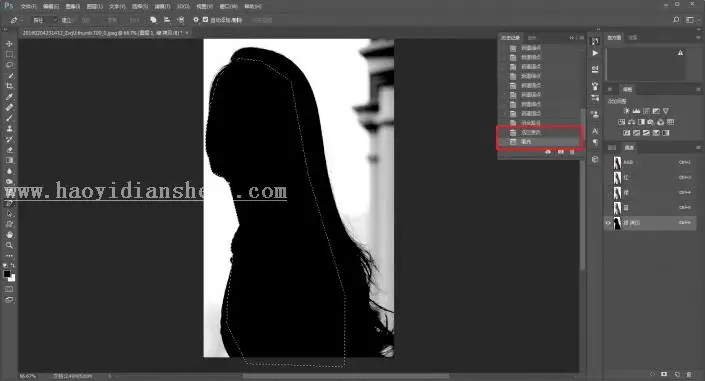Open the 编辑 (Edit) menu
The height and width of the screenshot is (381, 705).
[x=51, y=7]
